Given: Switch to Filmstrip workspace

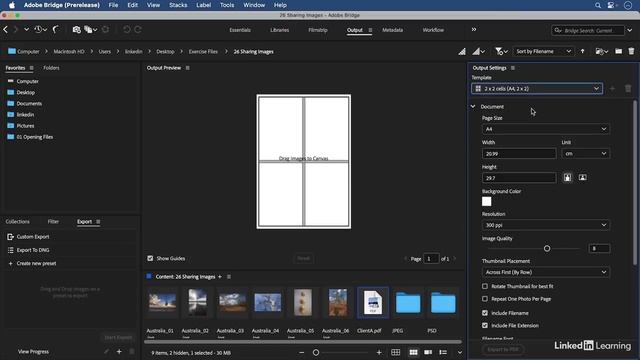Looking at the screenshot, I should click(x=318, y=30).
